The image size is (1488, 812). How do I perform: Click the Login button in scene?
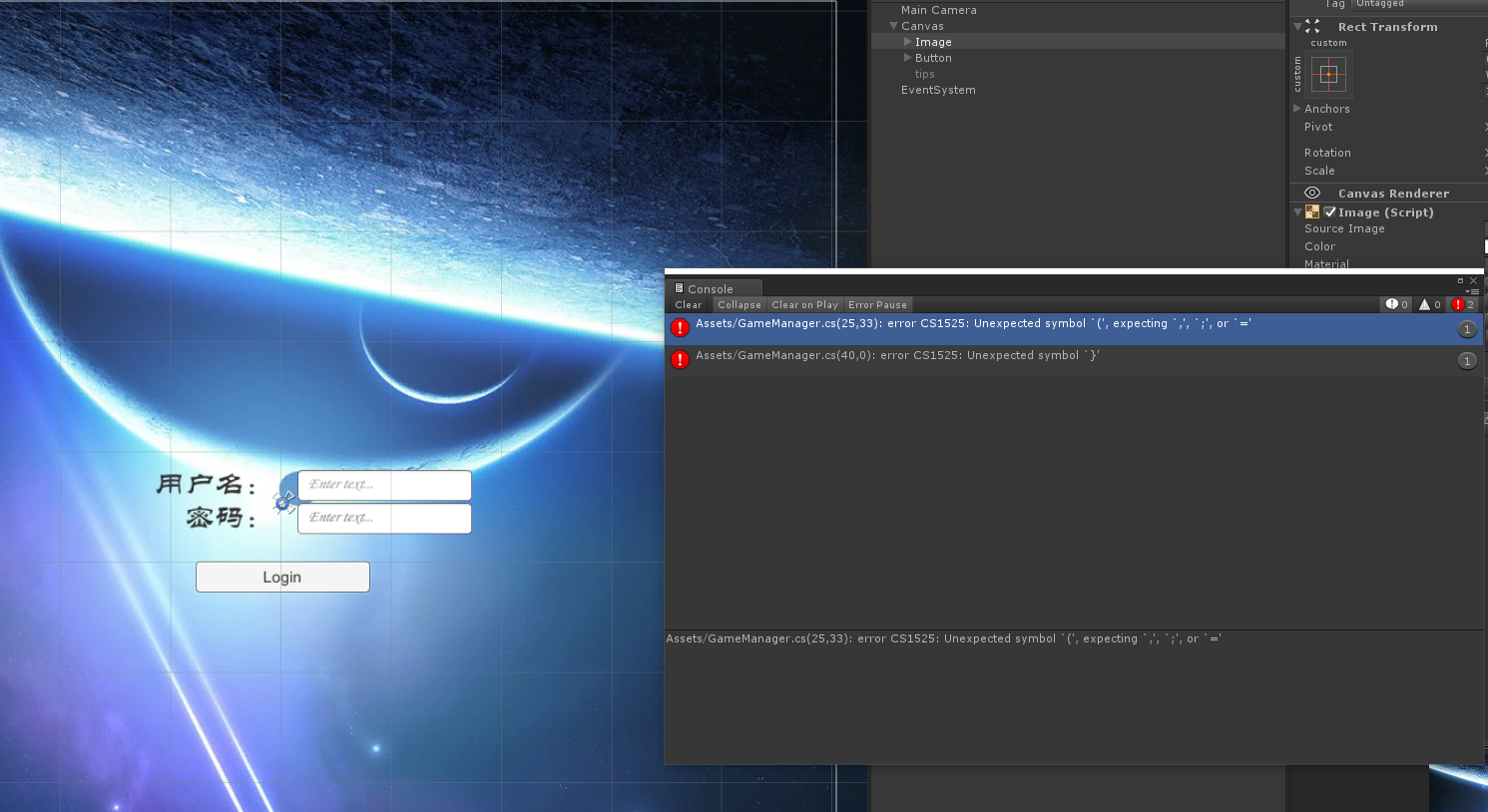282,577
